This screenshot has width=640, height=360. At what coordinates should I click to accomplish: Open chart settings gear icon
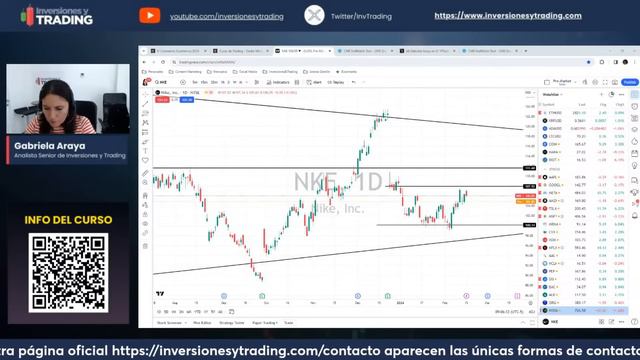pos(595,82)
